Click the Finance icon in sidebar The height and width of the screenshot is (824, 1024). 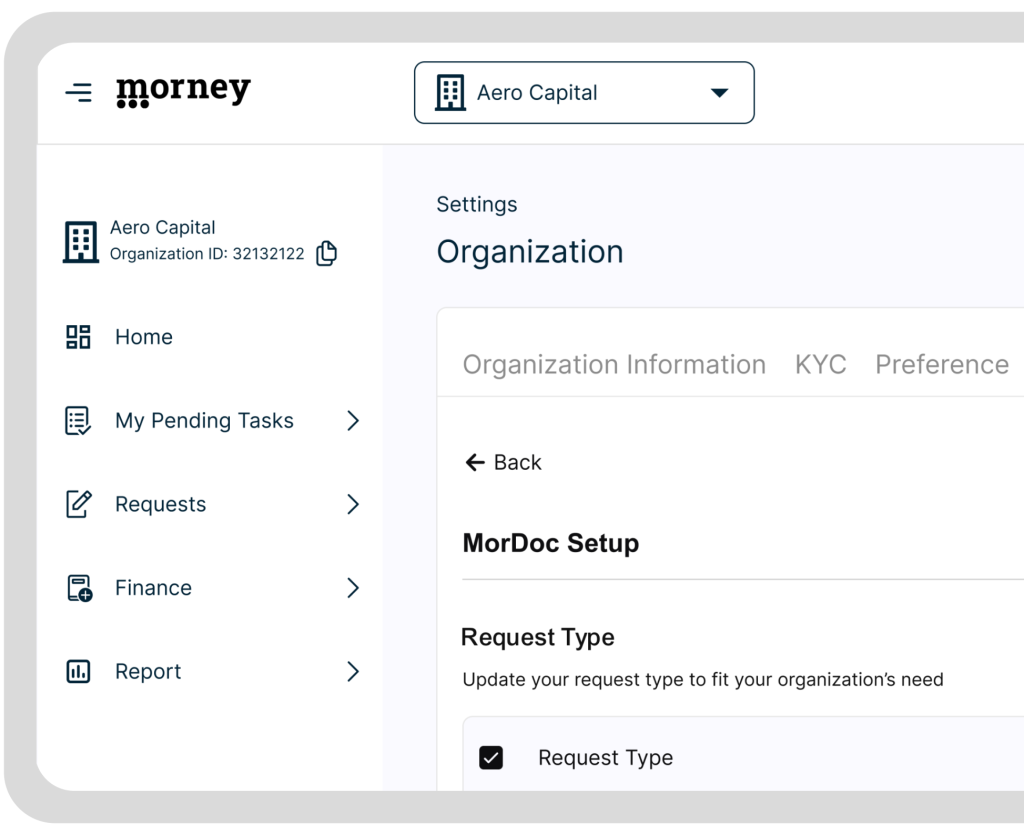pyautogui.click(x=78, y=588)
